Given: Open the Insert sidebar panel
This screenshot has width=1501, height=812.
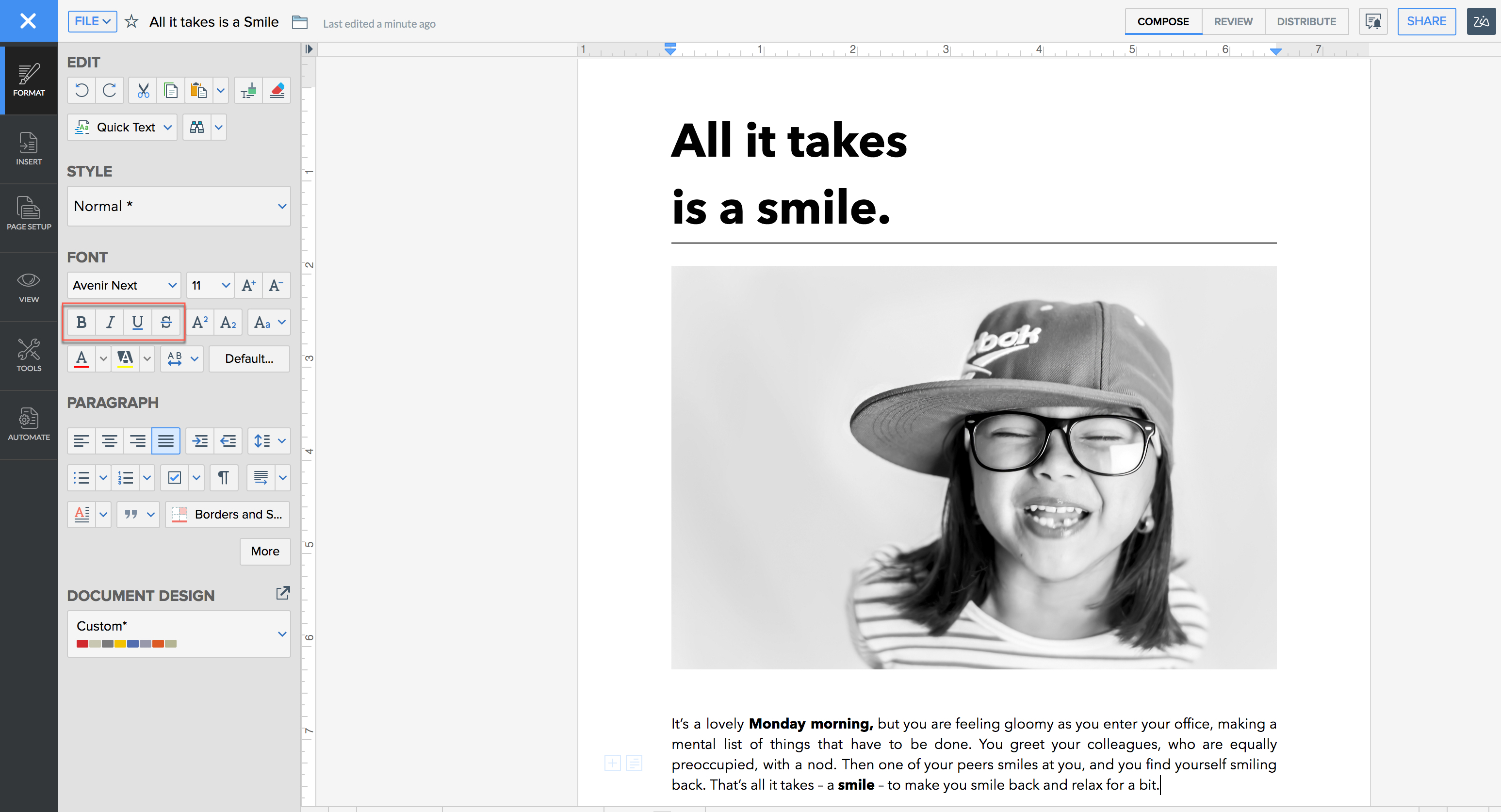Looking at the screenshot, I should pos(29,149).
